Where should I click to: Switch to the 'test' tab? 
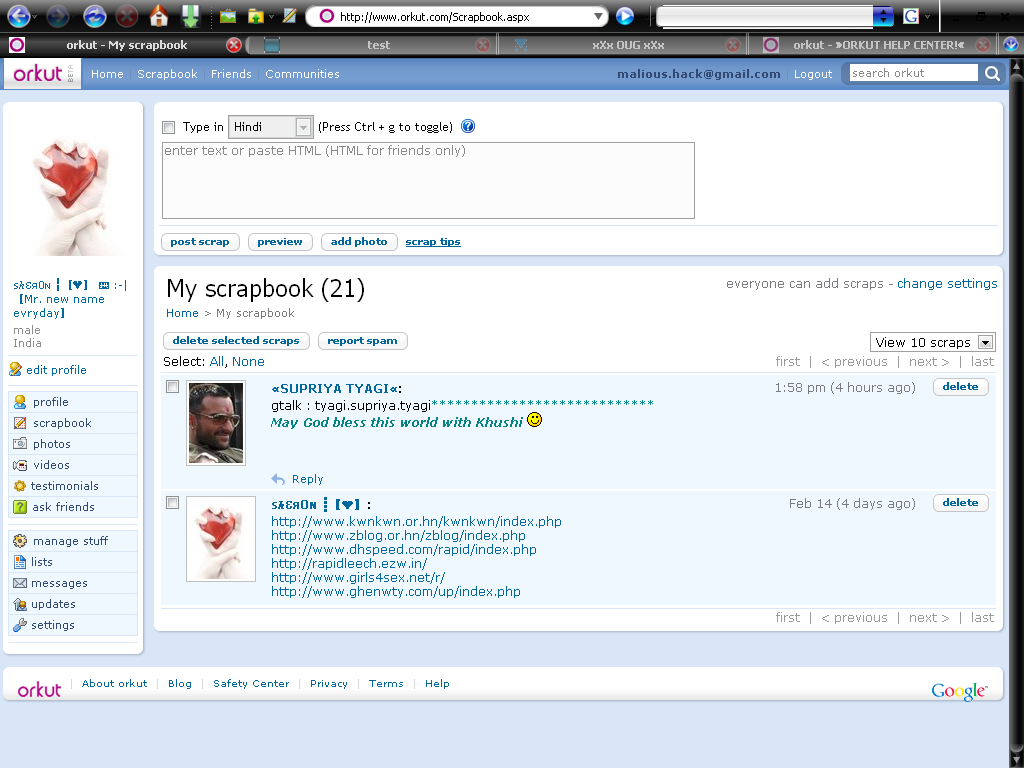pos(377,45)
